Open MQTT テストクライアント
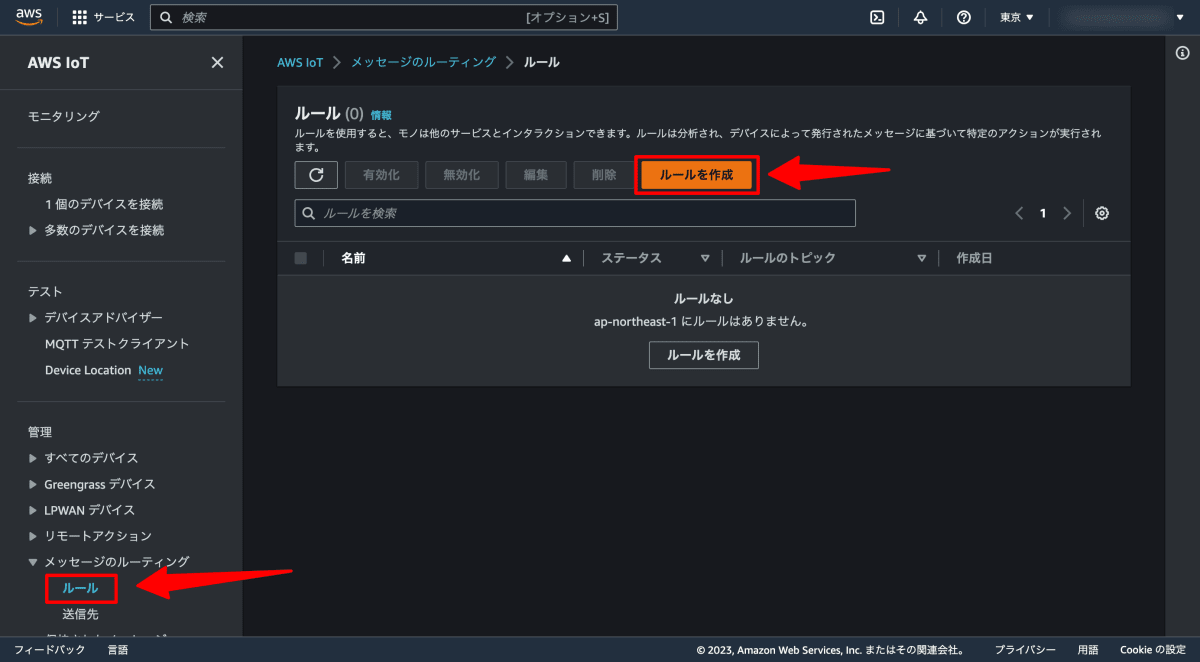The image size is (1200, 662). click(117, 344)
